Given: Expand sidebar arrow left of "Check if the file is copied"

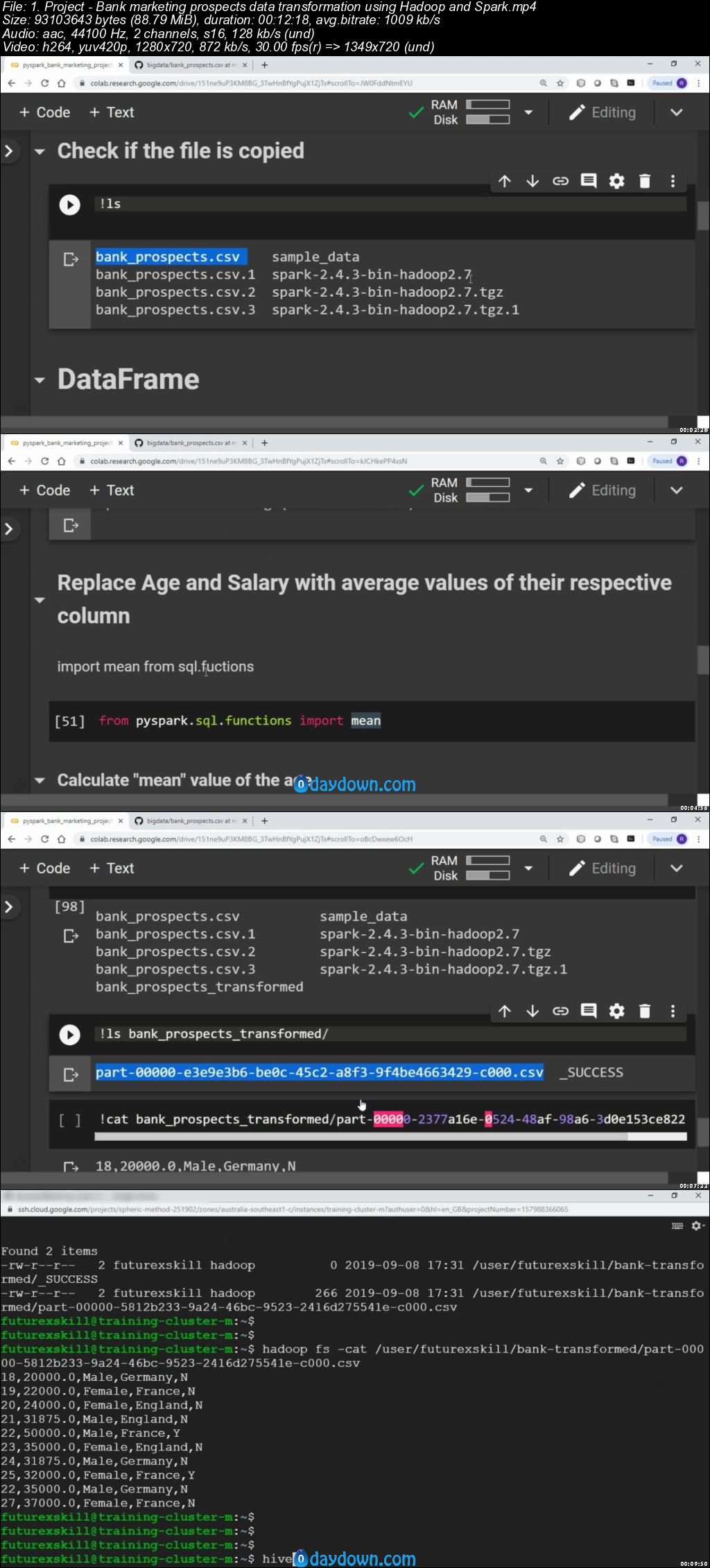Looking at the screenshot, I should click(9, 150).
